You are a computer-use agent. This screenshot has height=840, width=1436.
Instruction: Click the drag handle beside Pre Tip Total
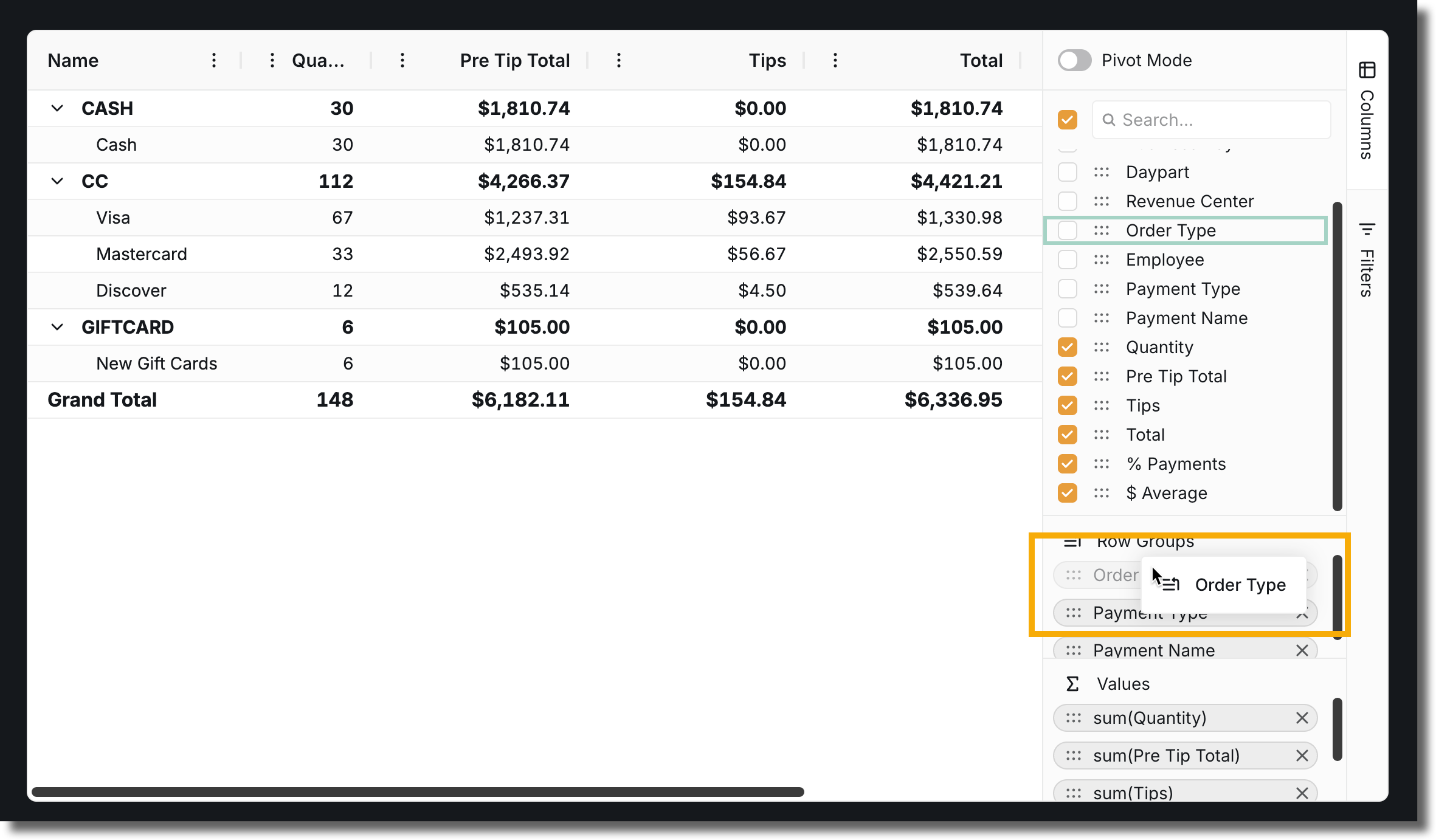pos(1102,376)
